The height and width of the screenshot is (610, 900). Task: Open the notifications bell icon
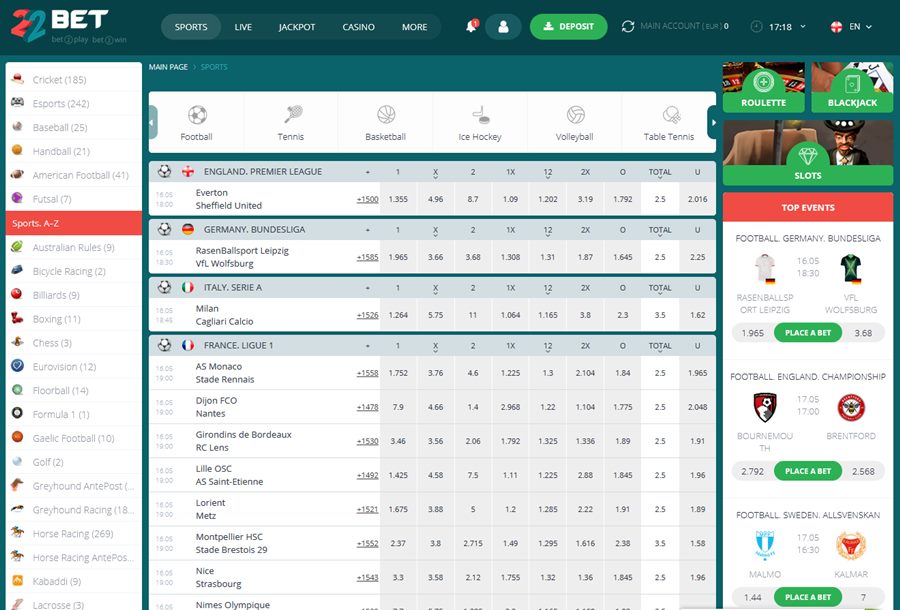pos(471,27)
